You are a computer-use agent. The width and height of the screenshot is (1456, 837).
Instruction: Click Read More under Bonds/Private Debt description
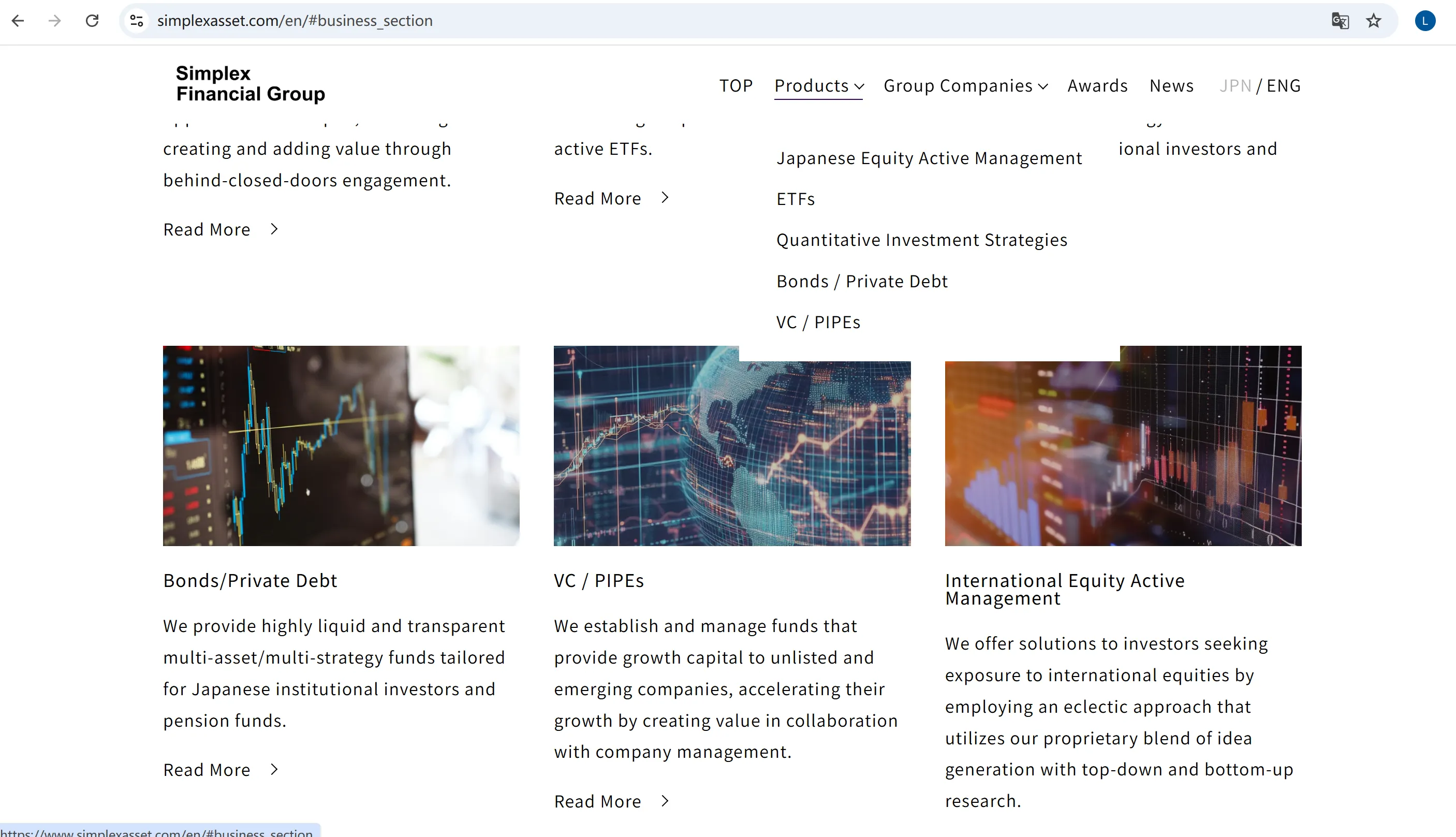pyautogui.click(x=220, y=770)
